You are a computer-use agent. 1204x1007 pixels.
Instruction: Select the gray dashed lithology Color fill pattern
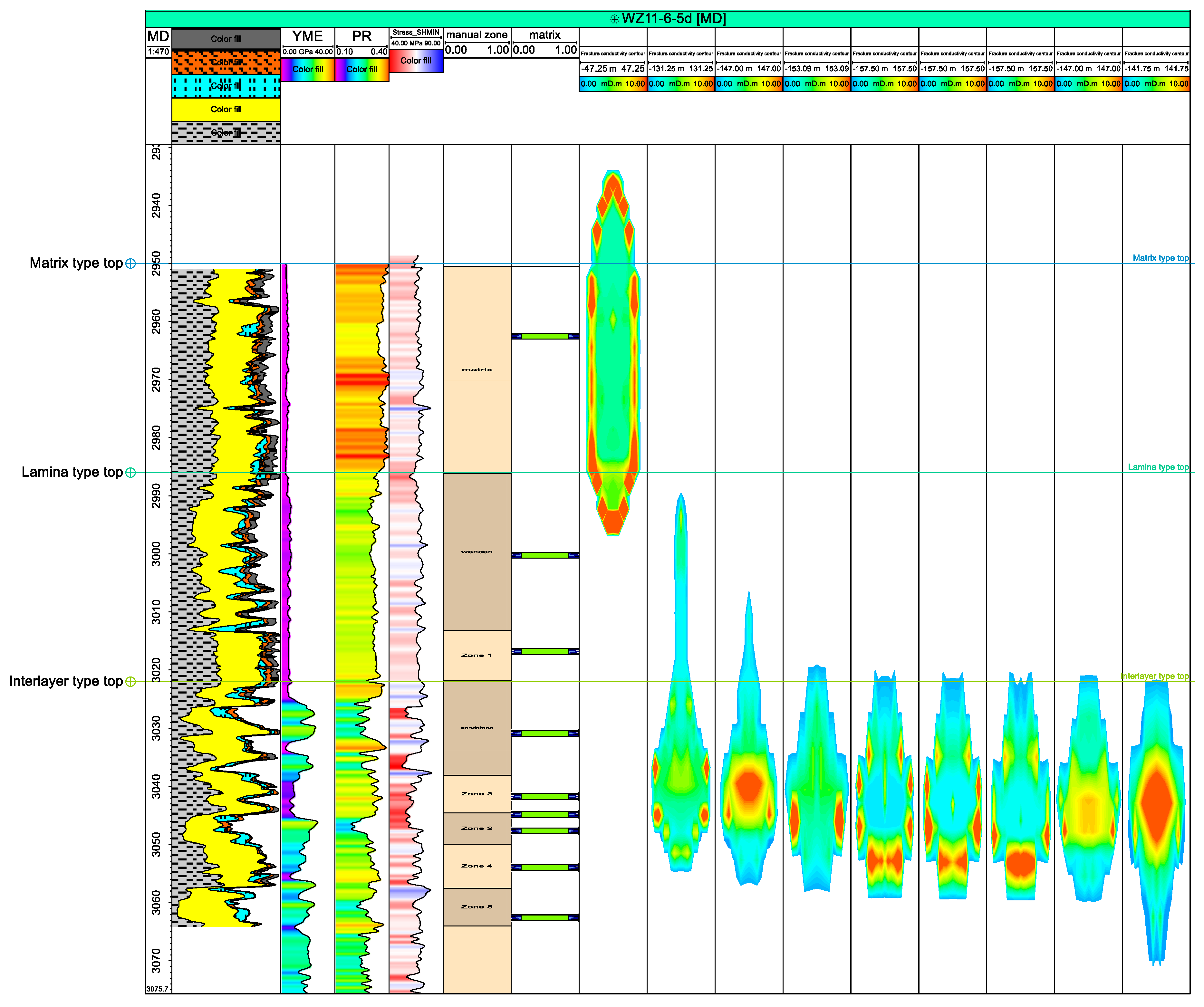point(226,132)
